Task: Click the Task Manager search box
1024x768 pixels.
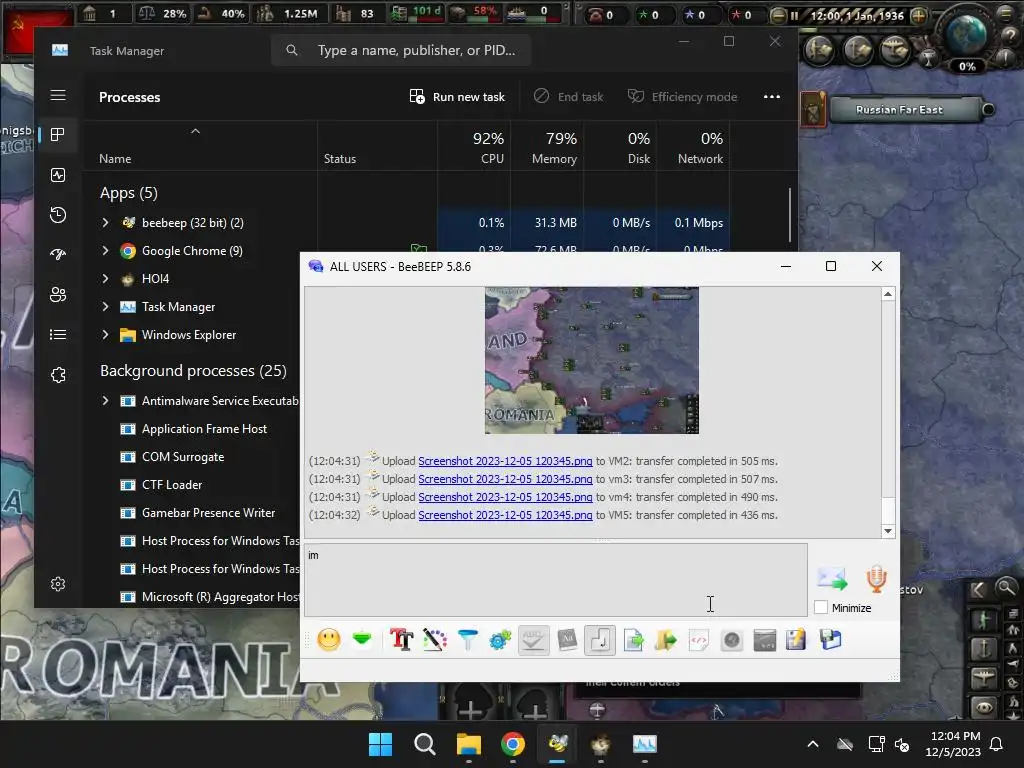Action: point(401,50)
